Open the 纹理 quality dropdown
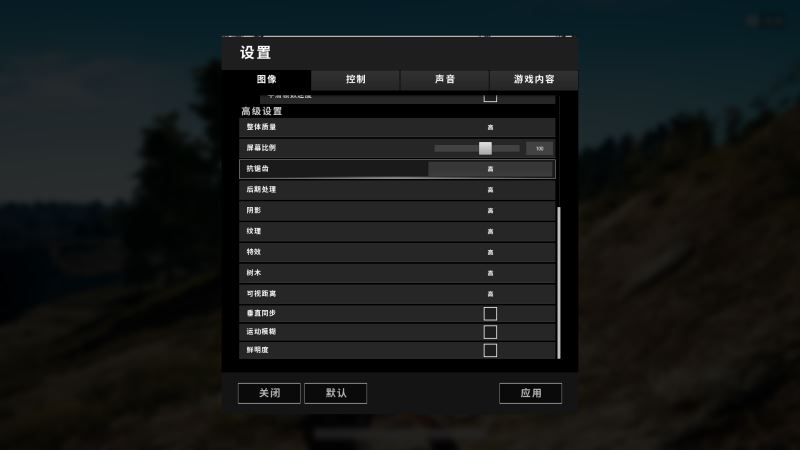Screen dimensions: 800x450 tap(491, 232)
